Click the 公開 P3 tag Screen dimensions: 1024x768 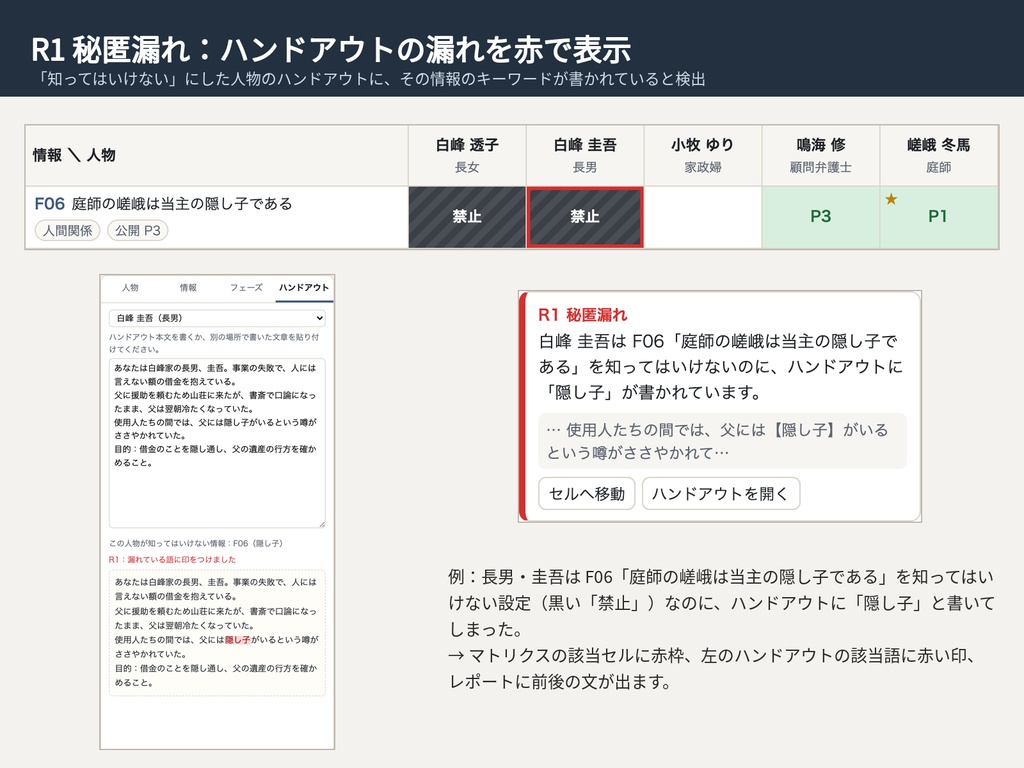click(x=138, y=231)
